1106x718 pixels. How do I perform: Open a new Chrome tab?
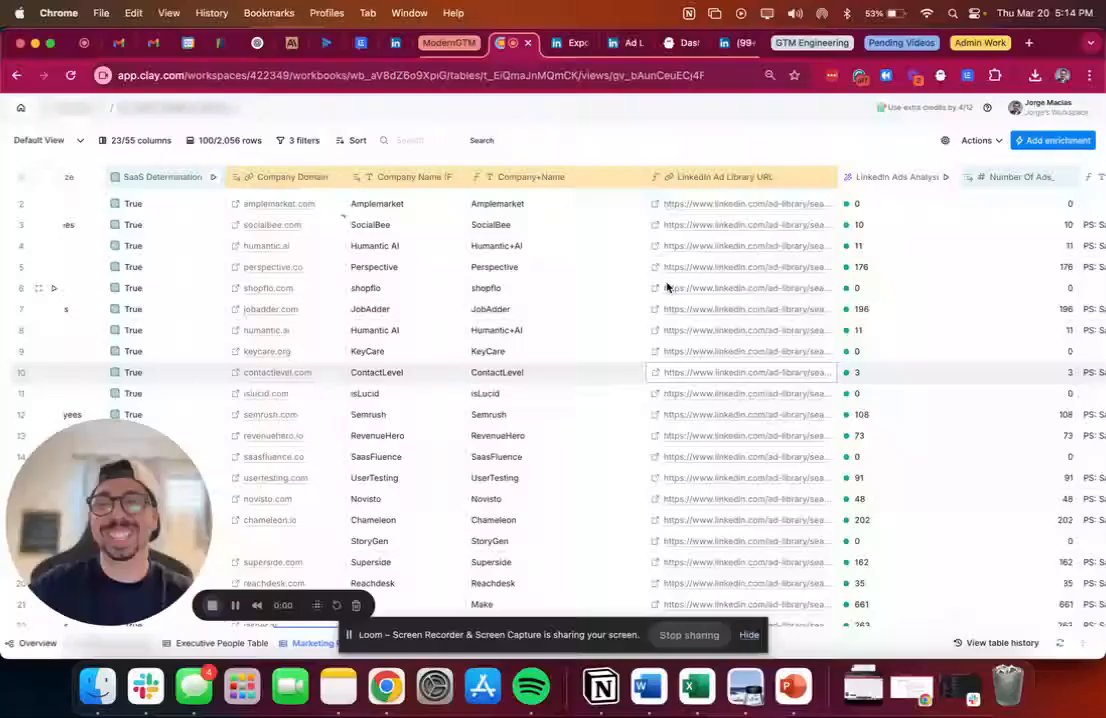tap(1029, 43)
